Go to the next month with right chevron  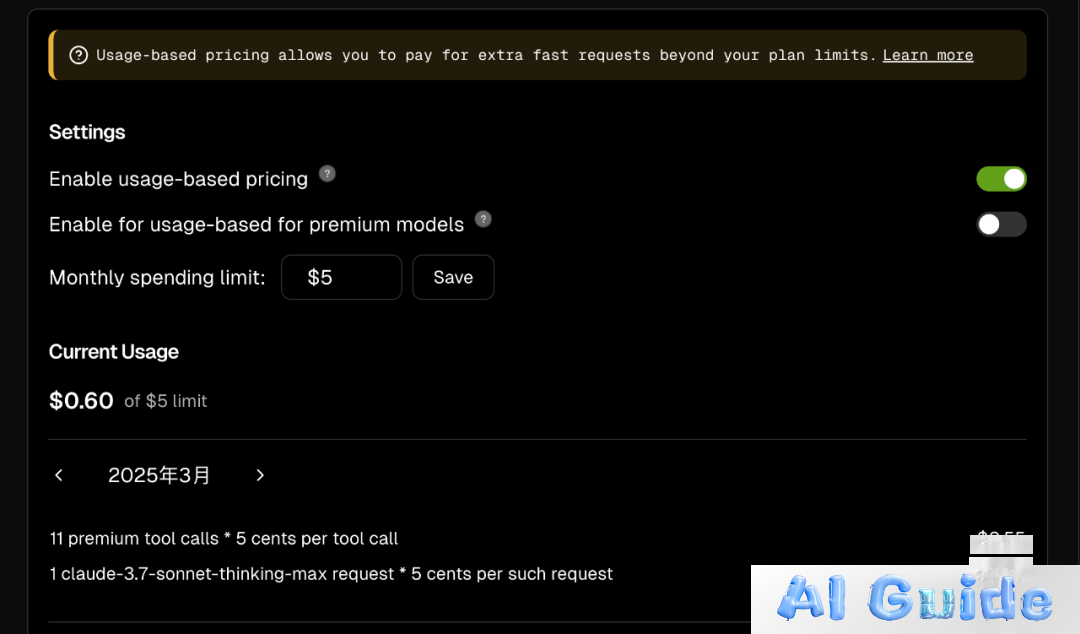[260, 475]
